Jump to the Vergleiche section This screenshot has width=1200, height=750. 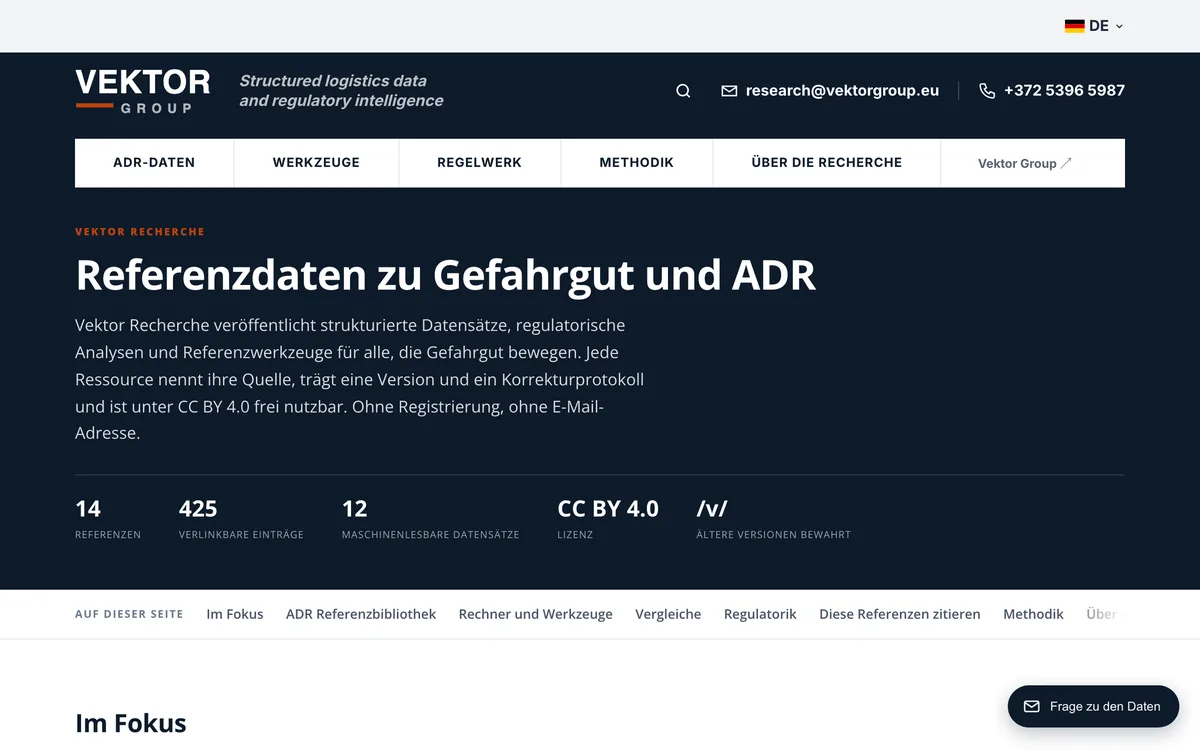tap(668, 614)
